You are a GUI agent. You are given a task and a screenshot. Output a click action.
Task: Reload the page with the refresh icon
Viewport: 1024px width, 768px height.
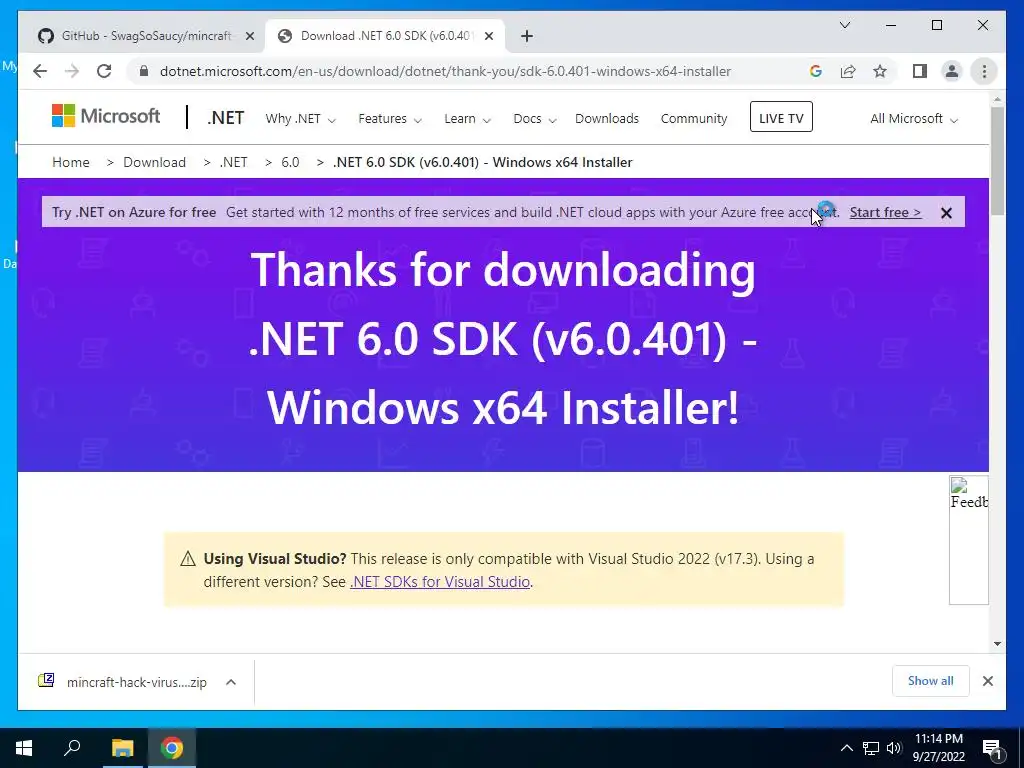click(x=104, y=71)
